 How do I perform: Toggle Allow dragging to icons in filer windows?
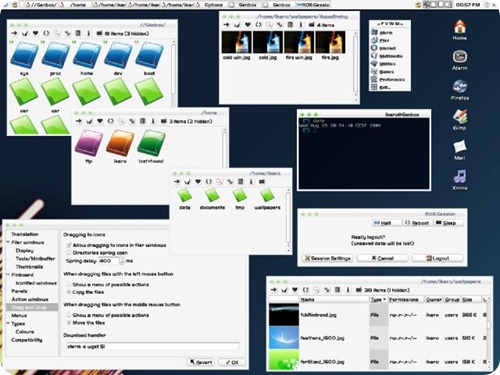(69, 245)
